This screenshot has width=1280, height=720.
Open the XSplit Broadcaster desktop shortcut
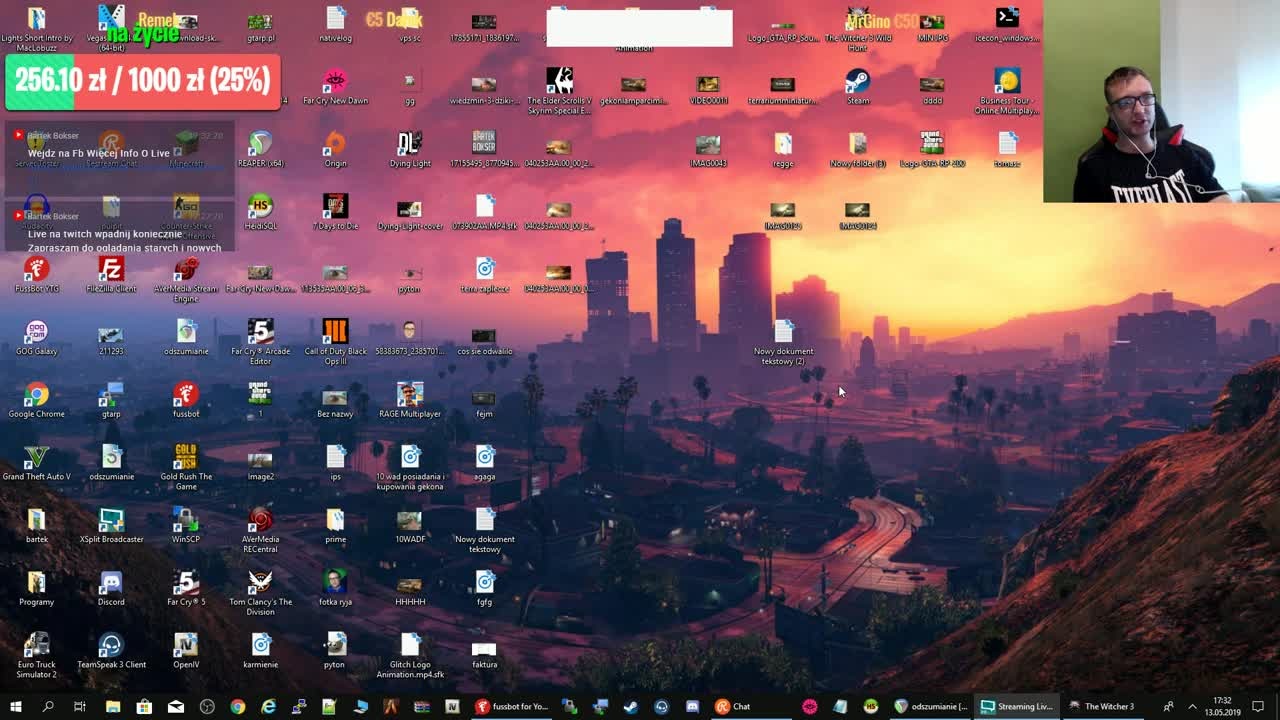[x=111, y=526]
